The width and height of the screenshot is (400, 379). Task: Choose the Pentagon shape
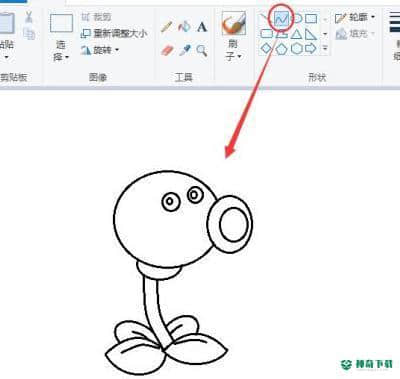(x=281, y=49)
